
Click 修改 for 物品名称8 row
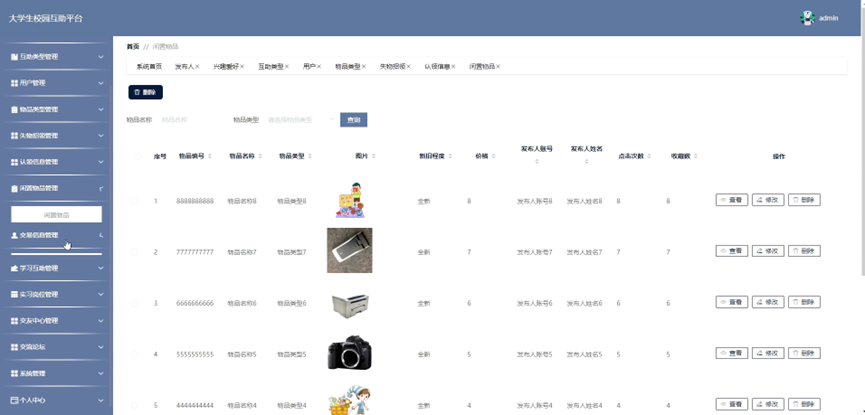tap(768, 200)
